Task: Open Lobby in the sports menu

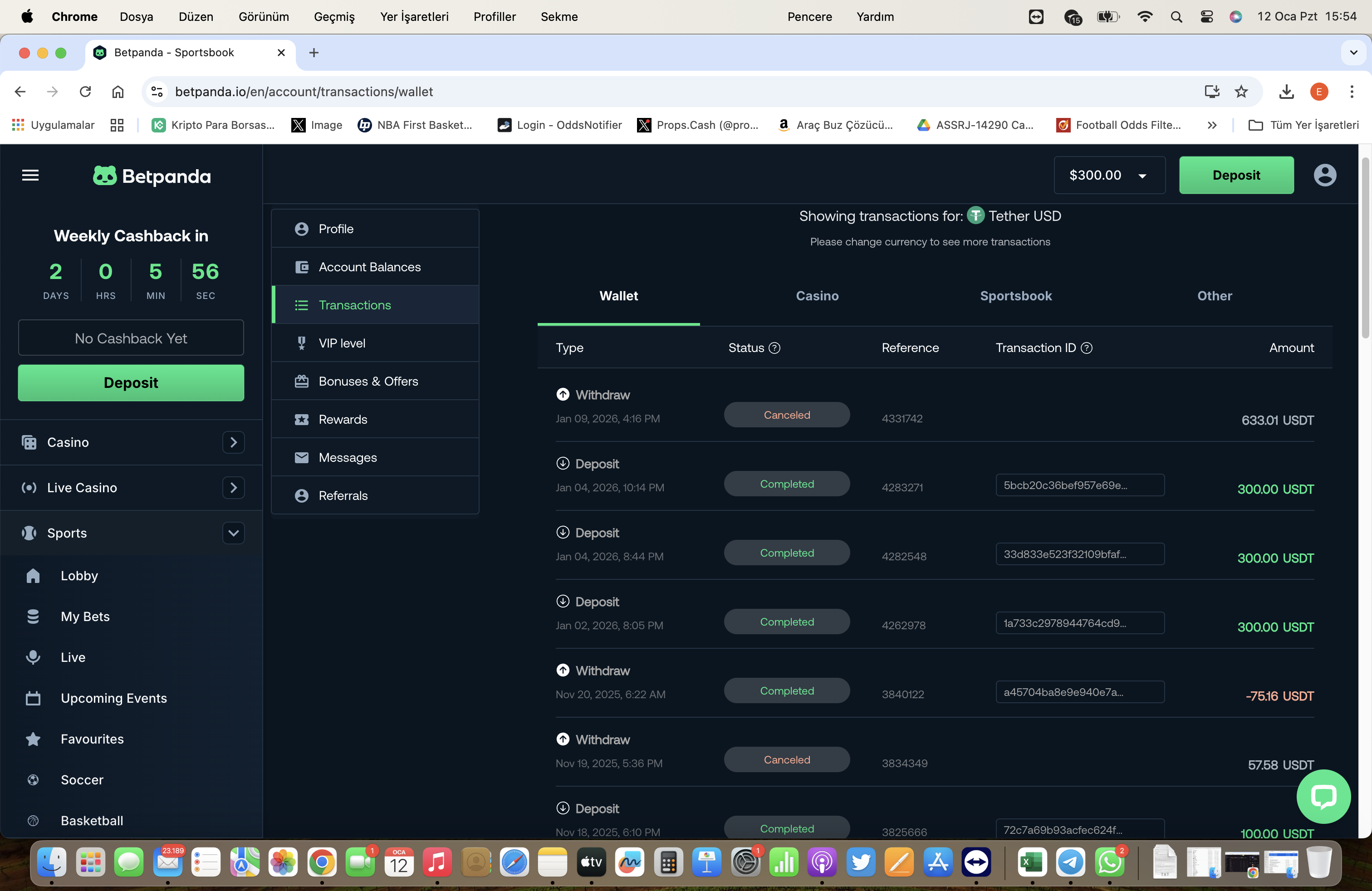Action: pos(79,576)
